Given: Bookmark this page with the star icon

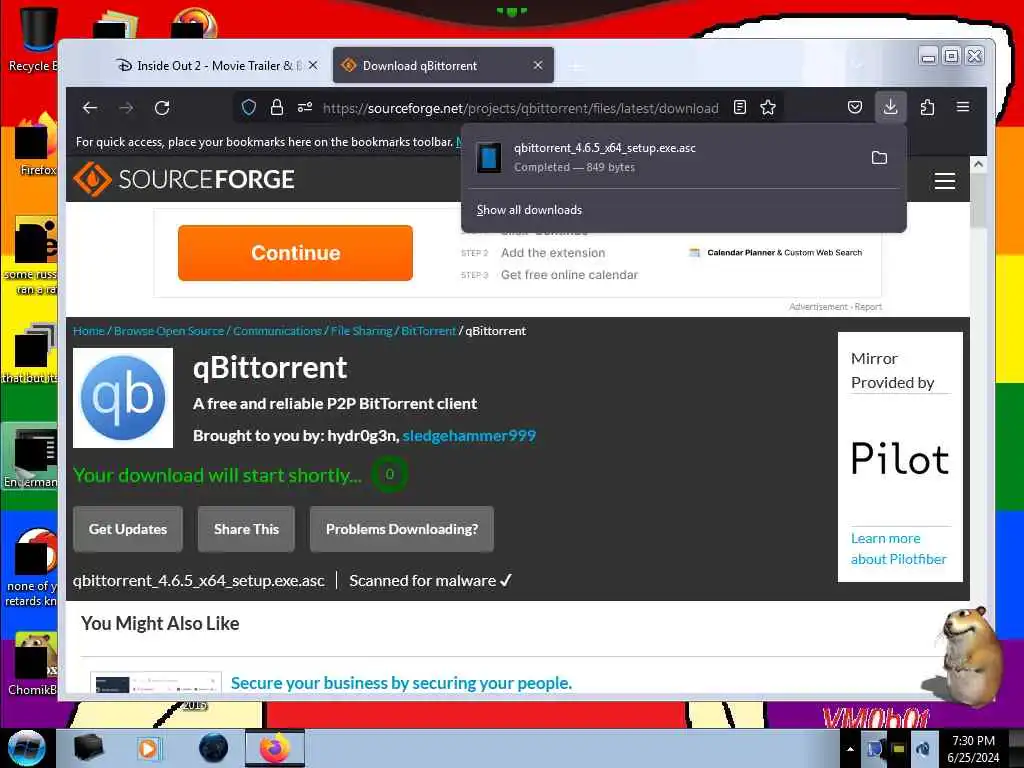Looking at the screenshot, I should (x=768, y=108).
